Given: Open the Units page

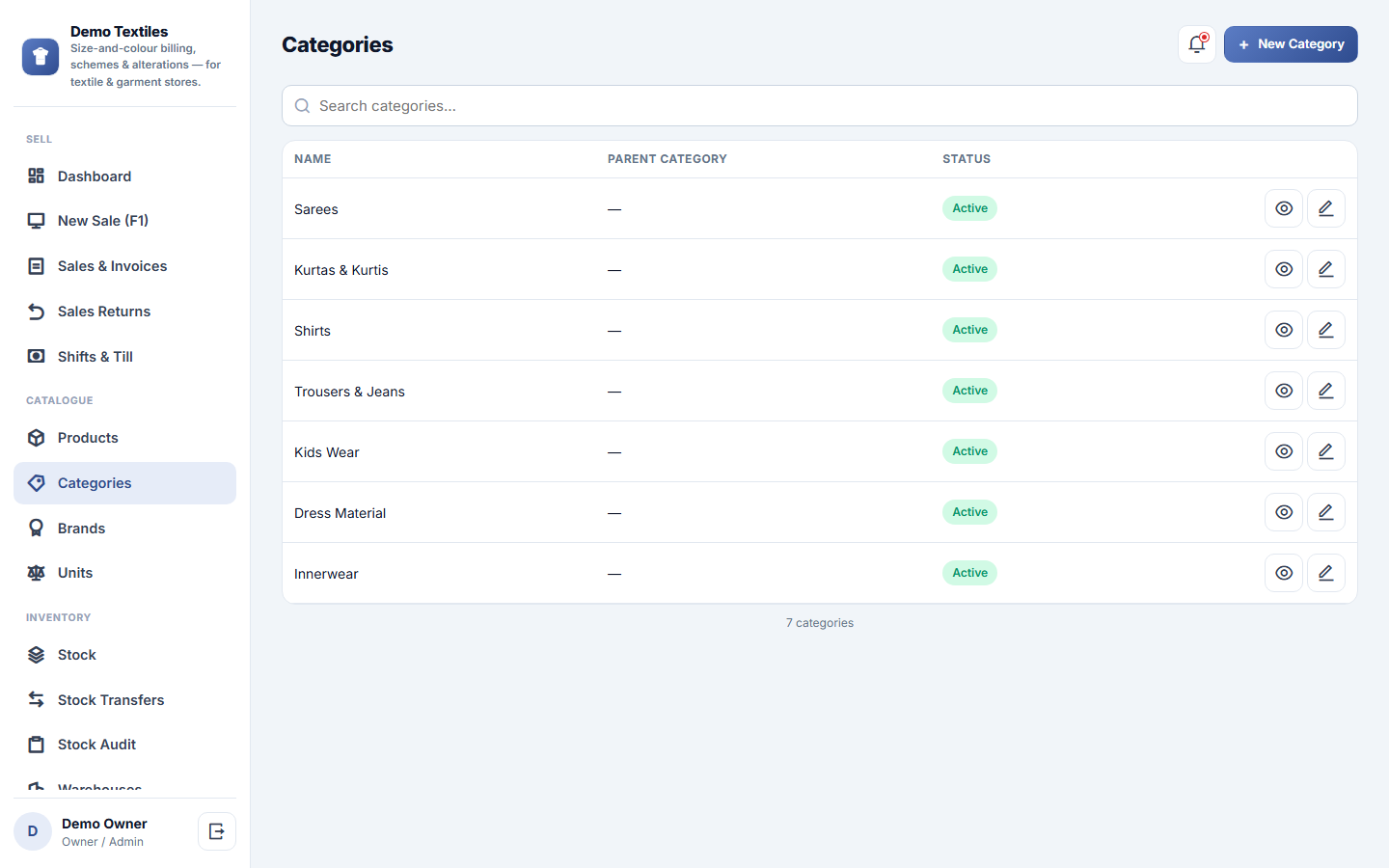Looking at the screenshot, I should 124,573.
